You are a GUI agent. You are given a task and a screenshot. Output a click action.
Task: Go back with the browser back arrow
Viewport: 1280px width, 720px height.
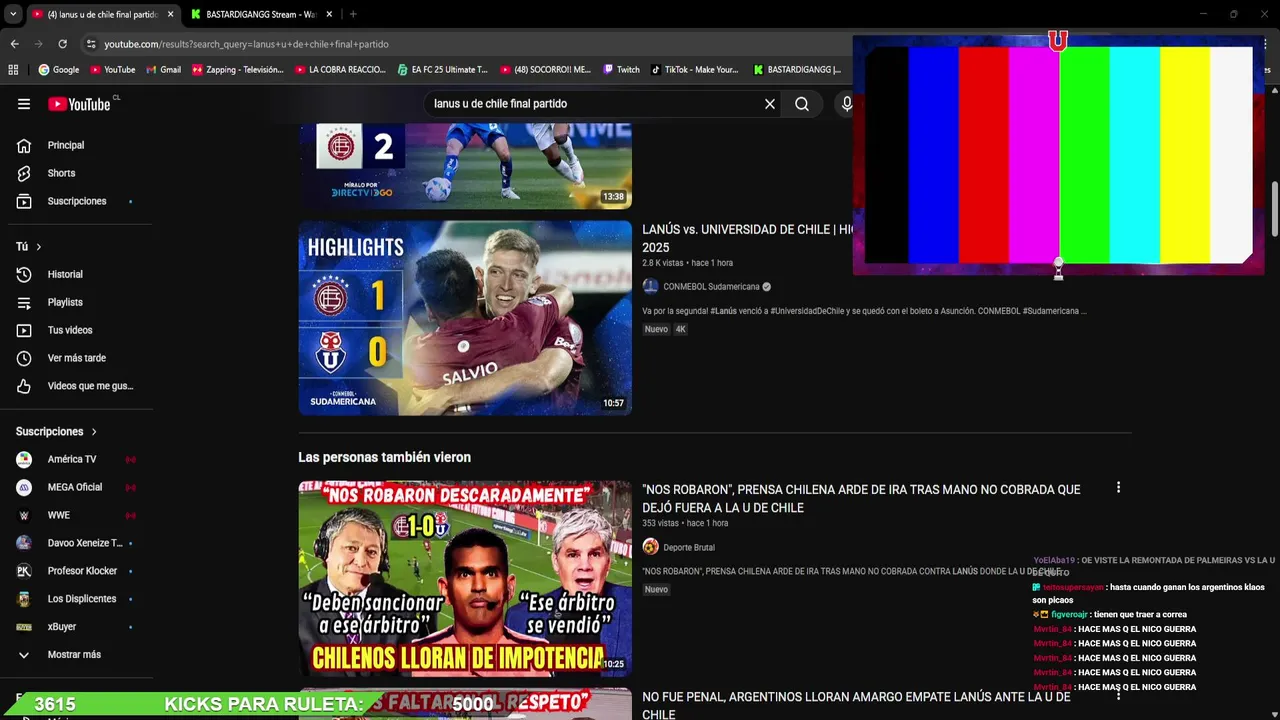coord(14,44)
